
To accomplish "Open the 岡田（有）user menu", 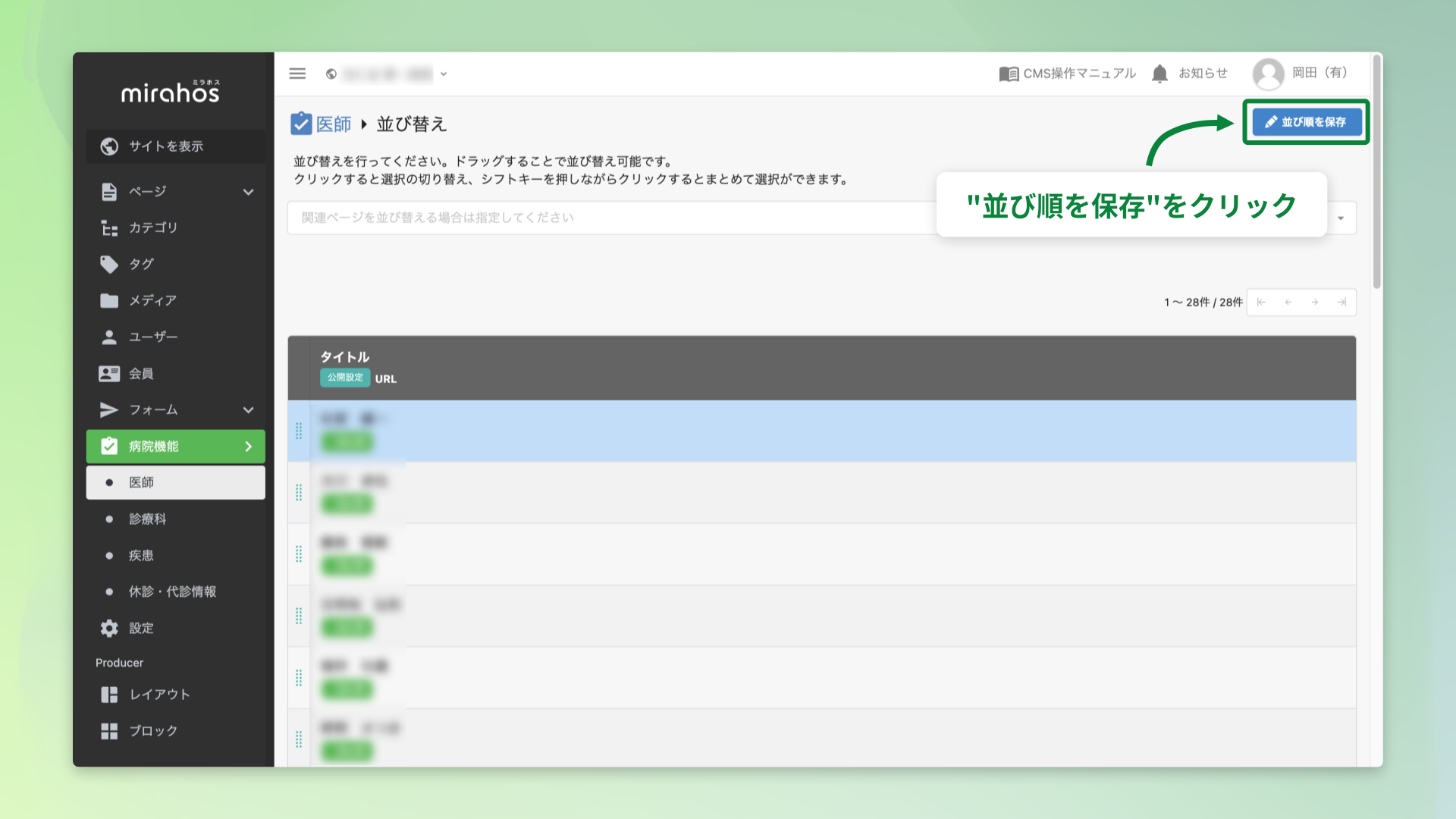I will [1320, 73].
